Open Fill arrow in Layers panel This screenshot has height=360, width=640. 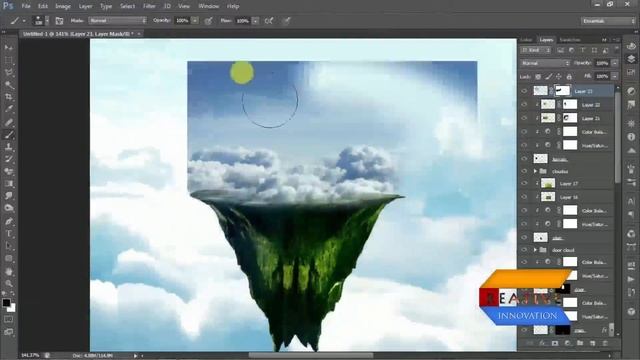click(x=614, y=76)
